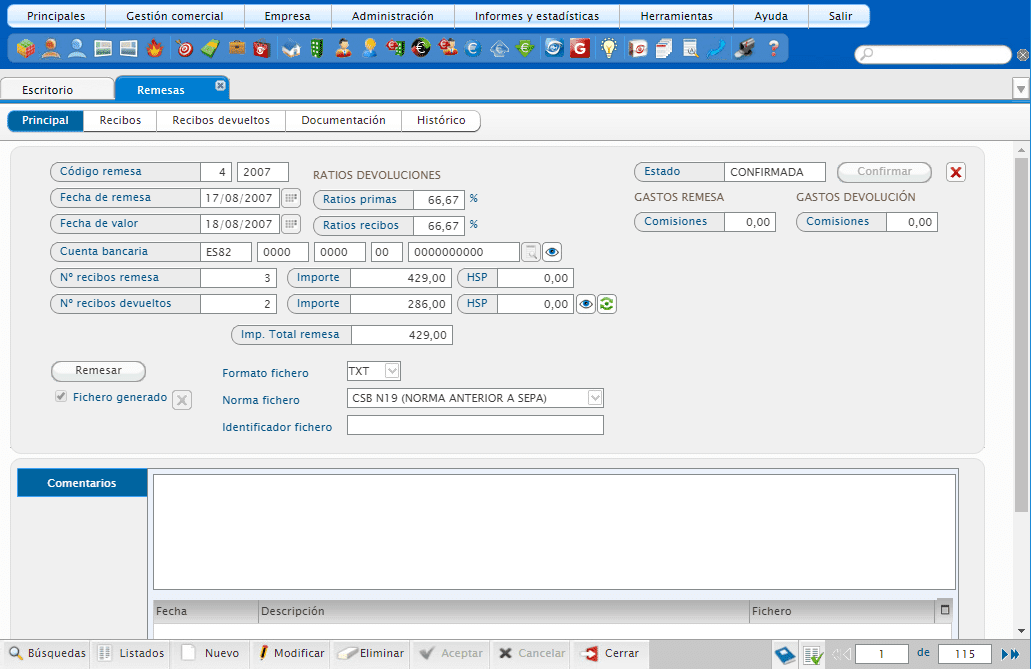Viewport: 1031px width, 669px height.
Task: Open the Ayuda menu
Action: pos(771,16)
